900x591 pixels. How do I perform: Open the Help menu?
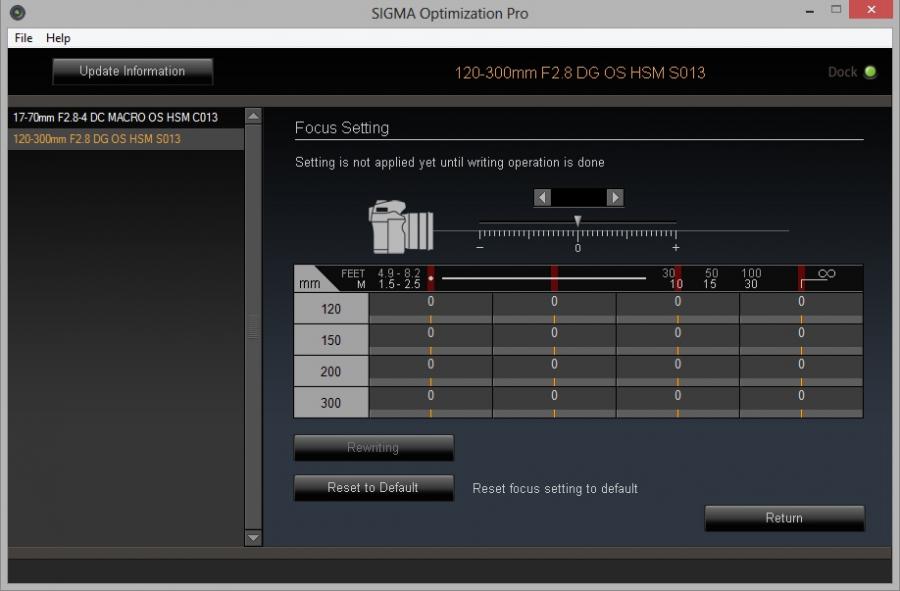coord(58,38)
